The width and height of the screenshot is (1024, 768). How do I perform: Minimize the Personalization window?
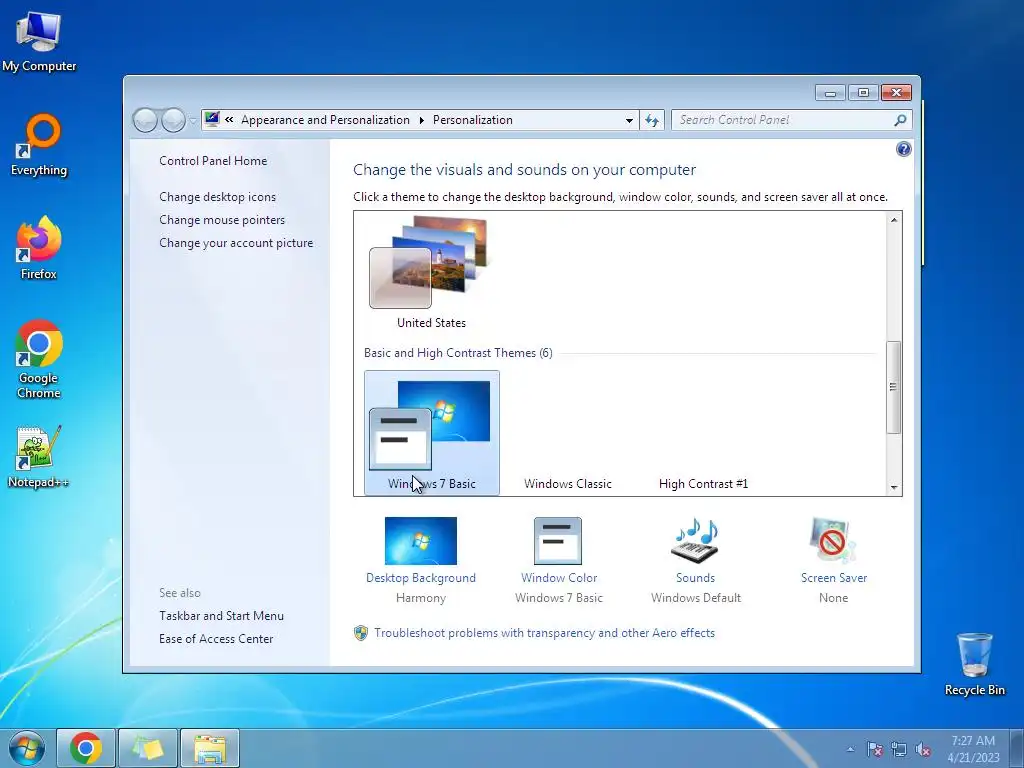830,93
